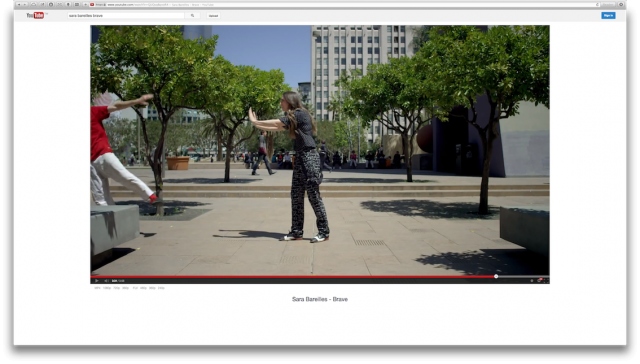
Task: Click the new tab plus button
Action: click(x=85, y=4)
